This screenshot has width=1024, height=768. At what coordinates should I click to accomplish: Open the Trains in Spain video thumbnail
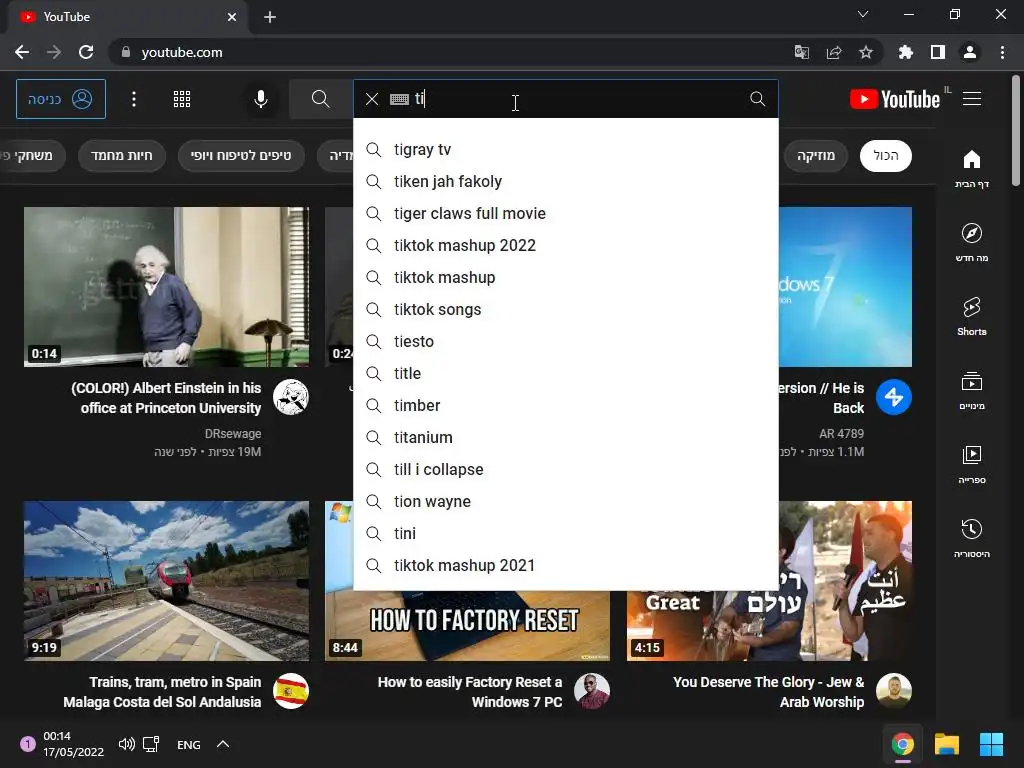[x=167, y=581]
